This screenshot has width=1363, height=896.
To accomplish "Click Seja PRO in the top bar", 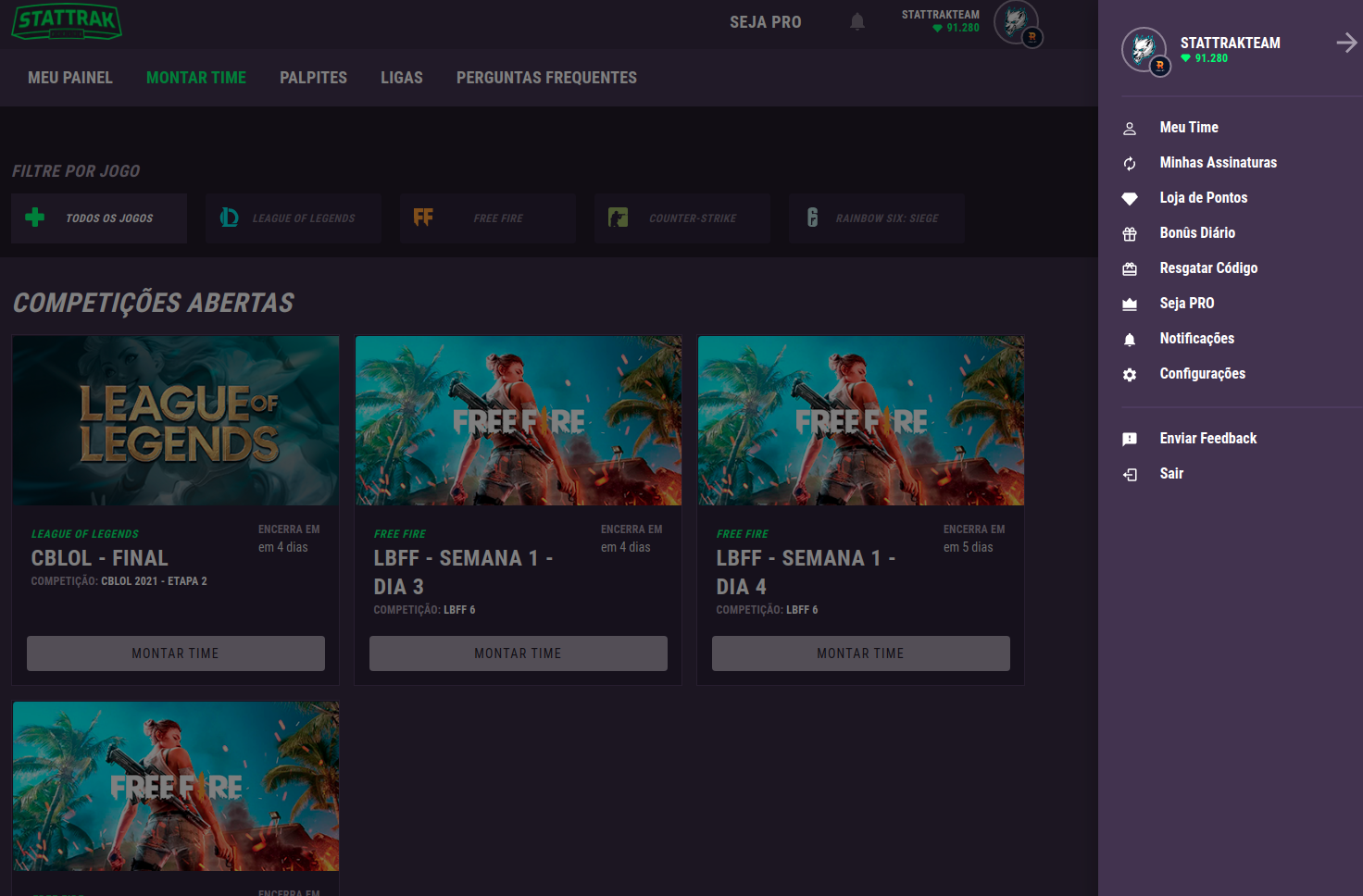I will pos(766,22).
